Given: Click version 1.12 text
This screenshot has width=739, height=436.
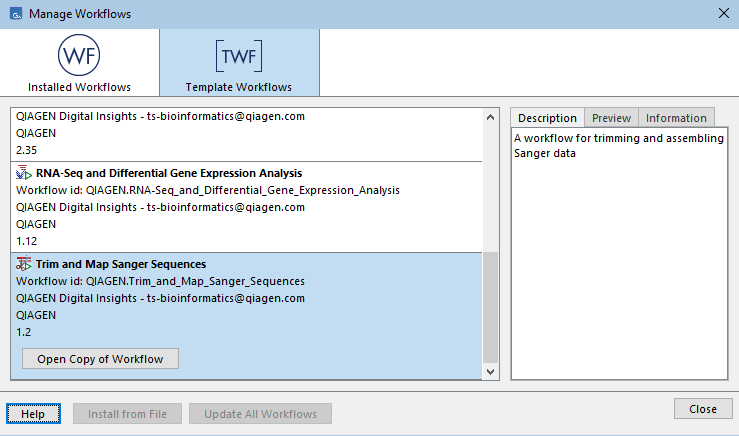Looking at the screenshot, I should click(x=26, y=241).
